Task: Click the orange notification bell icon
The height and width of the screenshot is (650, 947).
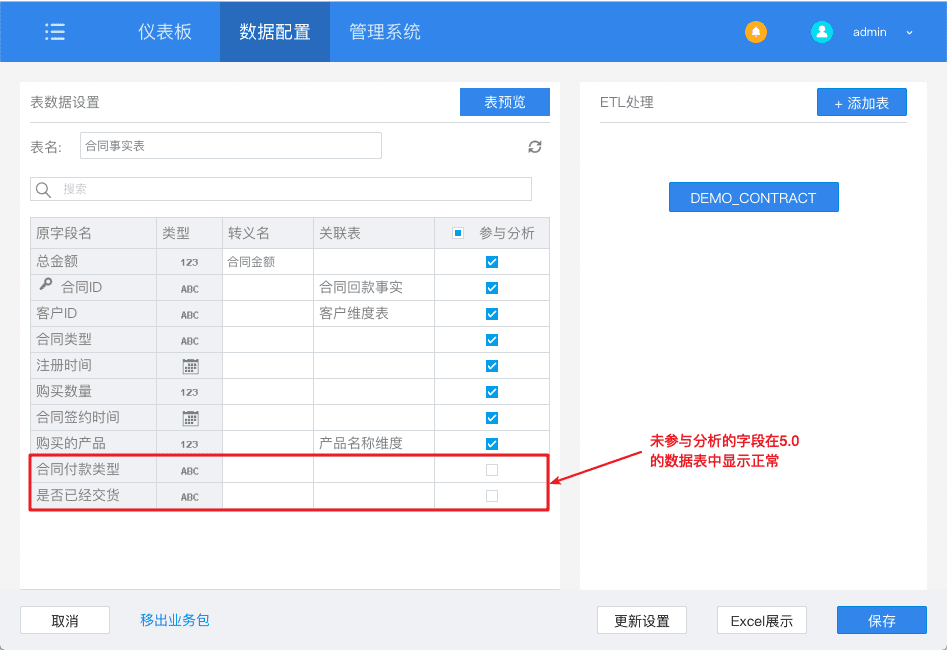Action: [x=756, y=31]
